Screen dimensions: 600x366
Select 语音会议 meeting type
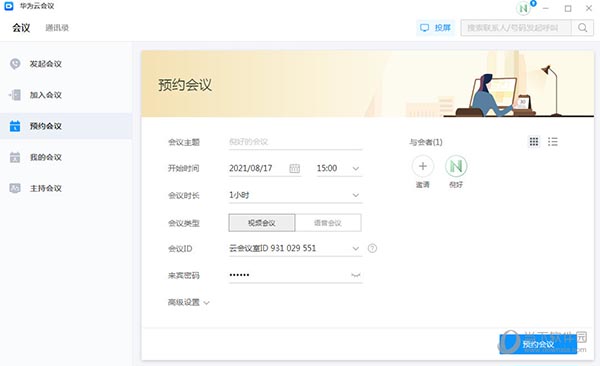pos(328,223)
